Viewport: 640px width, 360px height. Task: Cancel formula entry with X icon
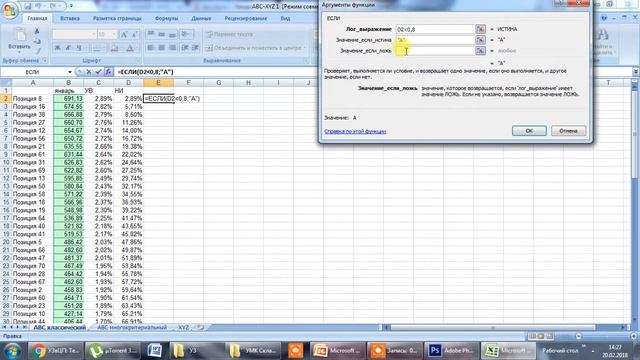point(89,72)
